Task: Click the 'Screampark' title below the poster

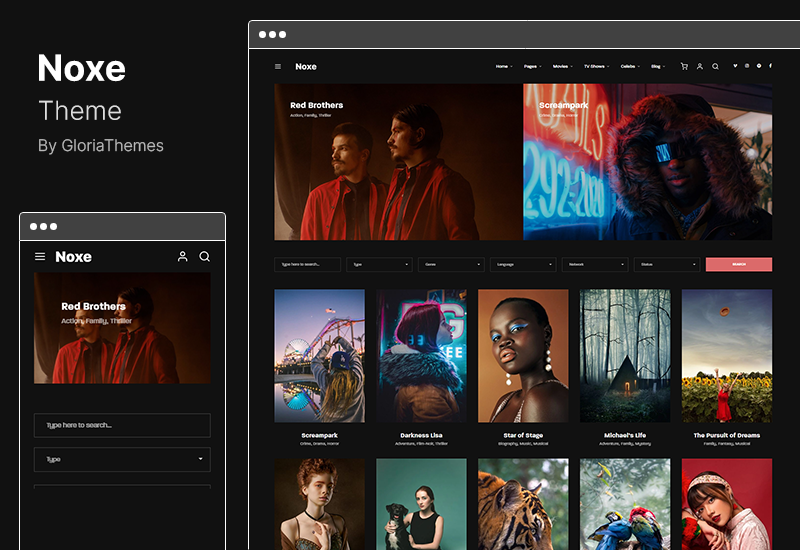Action: click(x=319, y=435)
